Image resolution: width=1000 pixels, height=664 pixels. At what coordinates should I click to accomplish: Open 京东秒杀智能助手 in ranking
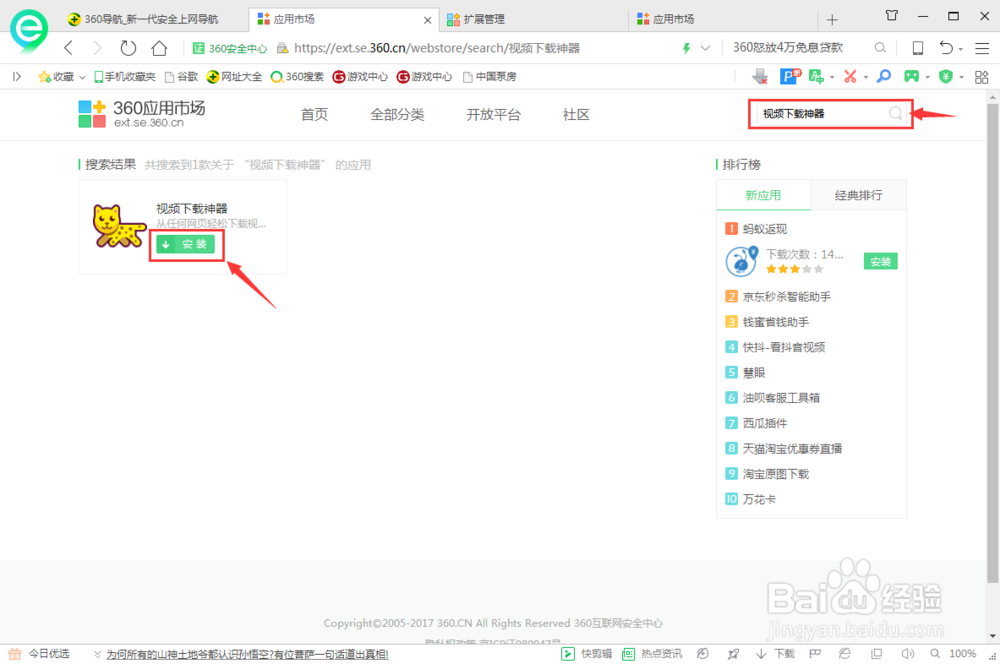(x=787, y=297)
